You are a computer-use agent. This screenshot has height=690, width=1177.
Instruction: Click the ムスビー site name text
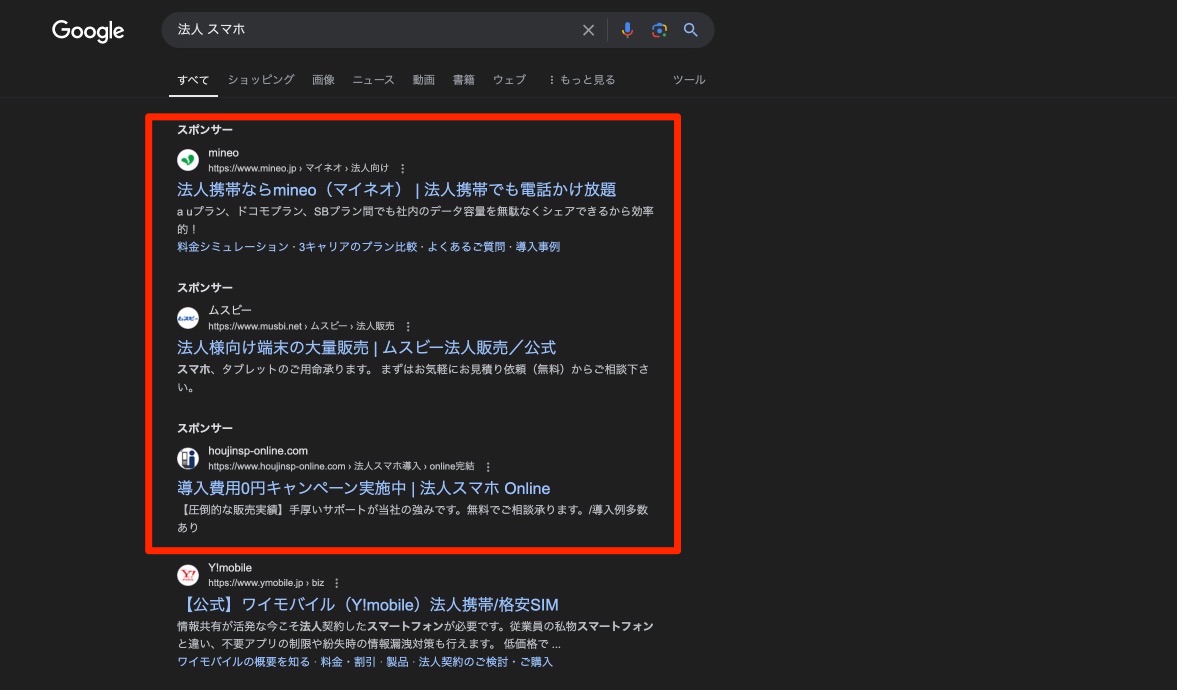(x=230, y=310)
